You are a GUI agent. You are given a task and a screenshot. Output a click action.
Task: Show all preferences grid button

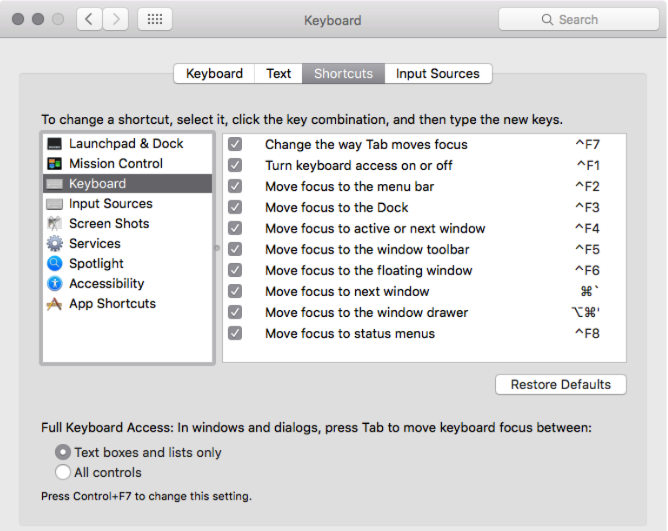(x=155, y=19)
